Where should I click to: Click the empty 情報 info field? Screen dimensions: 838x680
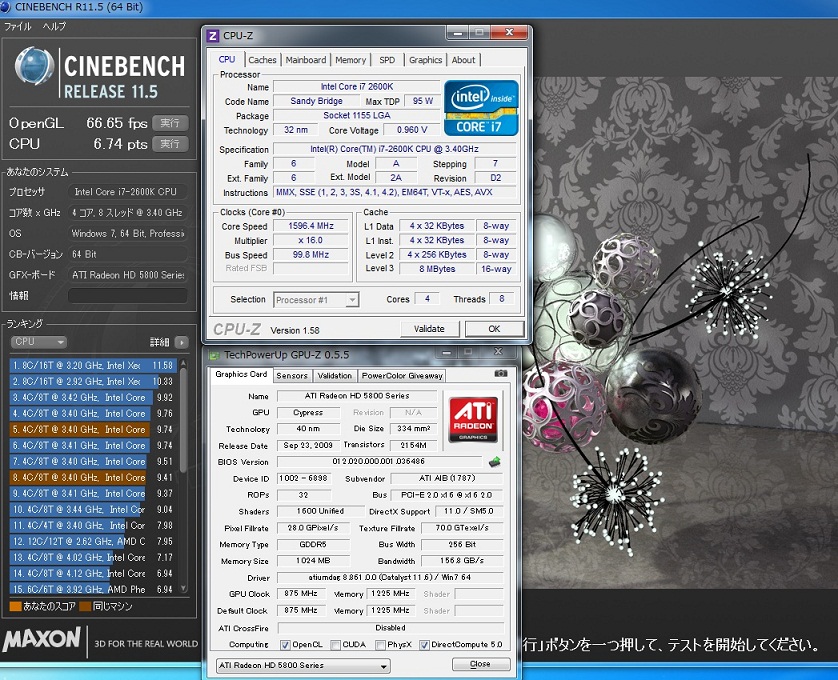(x=127, y=296)
